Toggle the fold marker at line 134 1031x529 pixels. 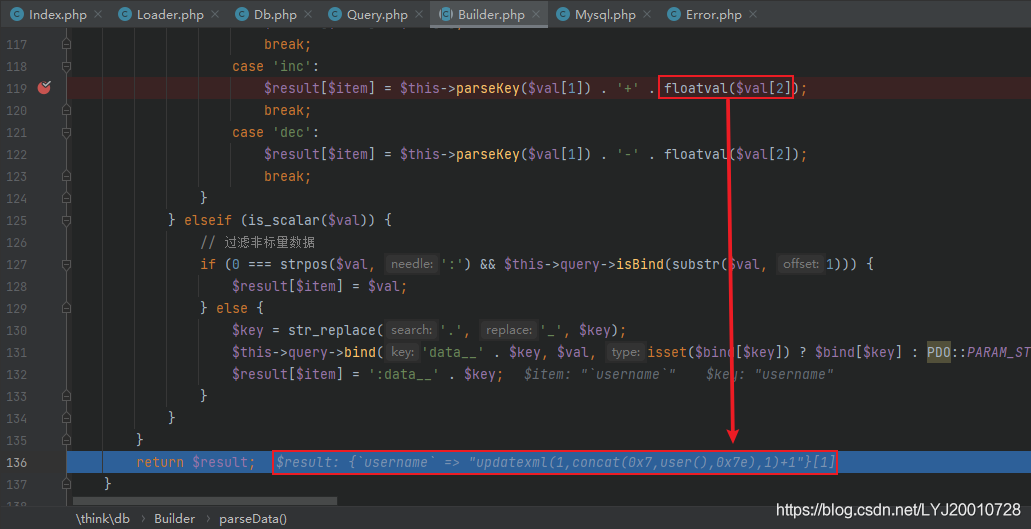[x=66, y=418]
